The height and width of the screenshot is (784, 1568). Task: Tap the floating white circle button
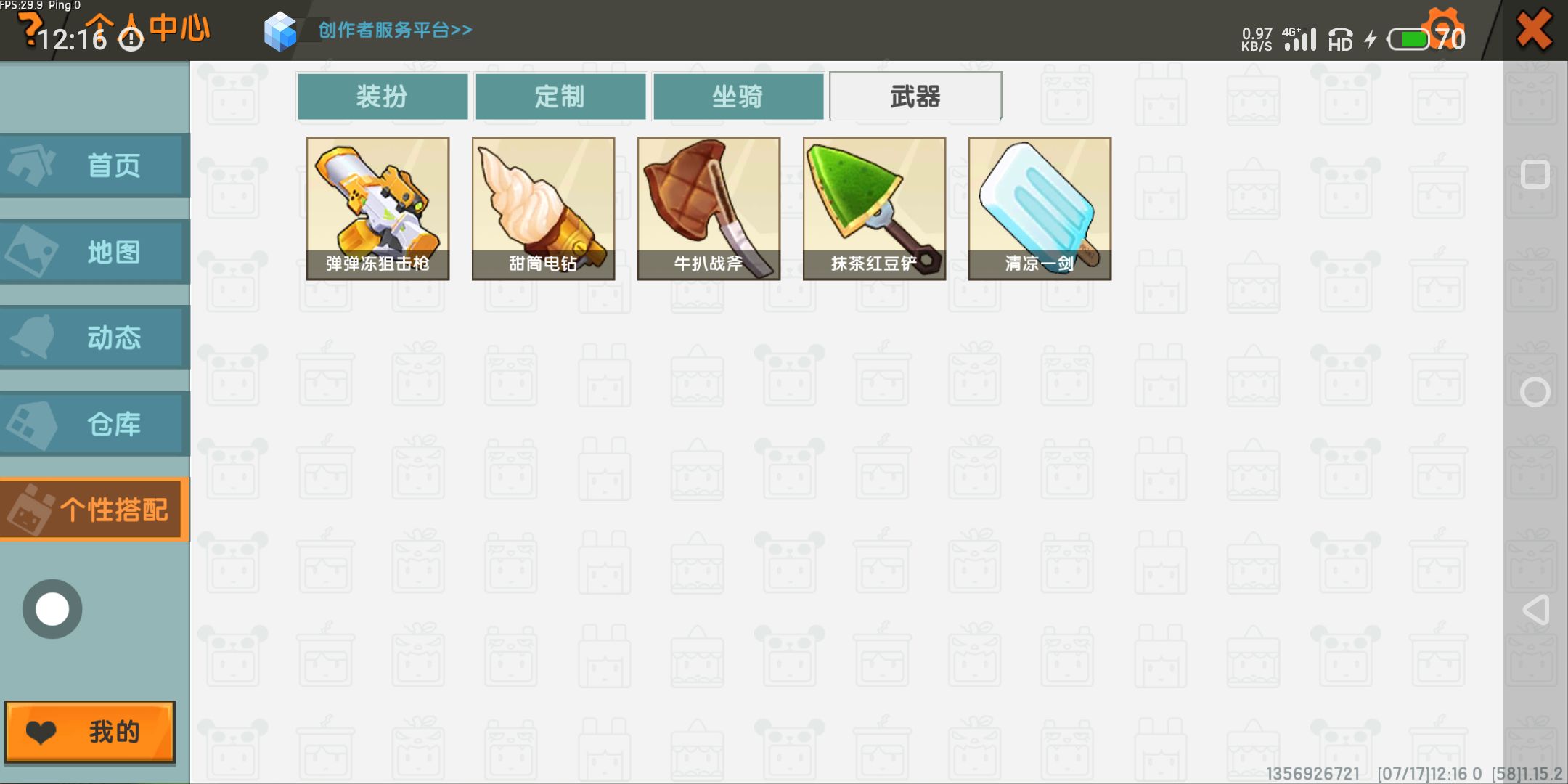pyautogui.click(x=52, y=609)
